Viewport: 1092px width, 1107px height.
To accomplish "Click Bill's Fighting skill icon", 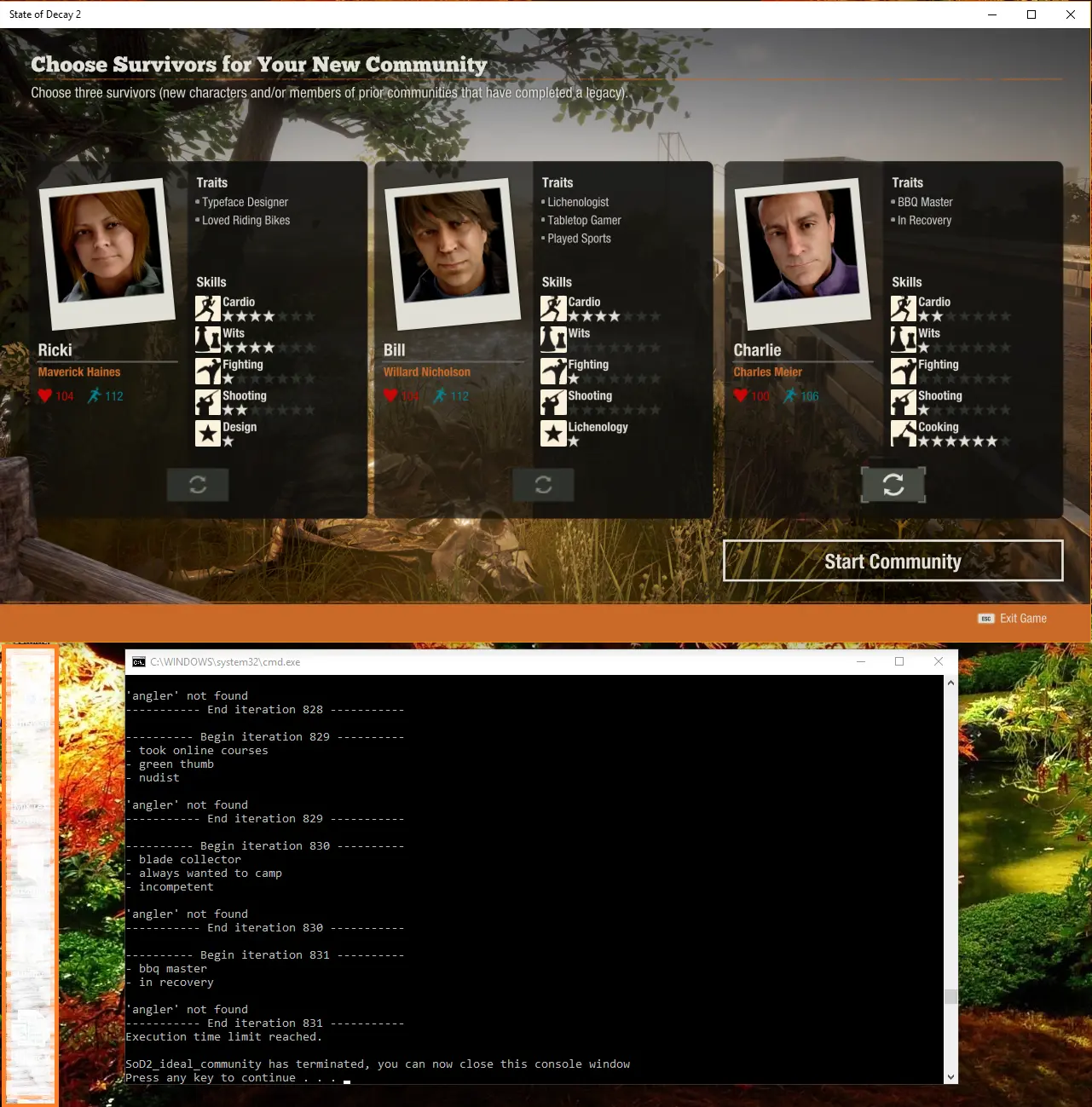I will 553,372.
